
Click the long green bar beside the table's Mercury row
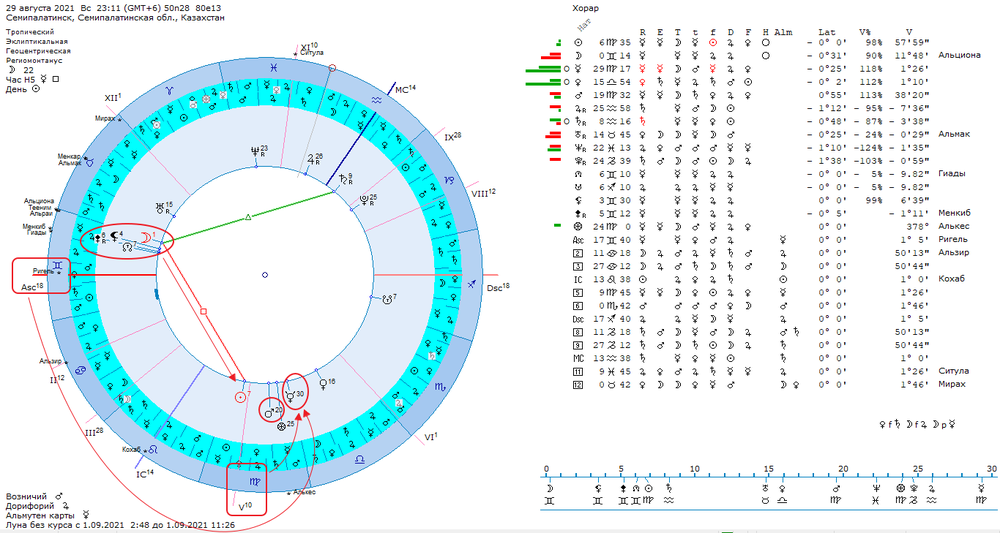543,70
